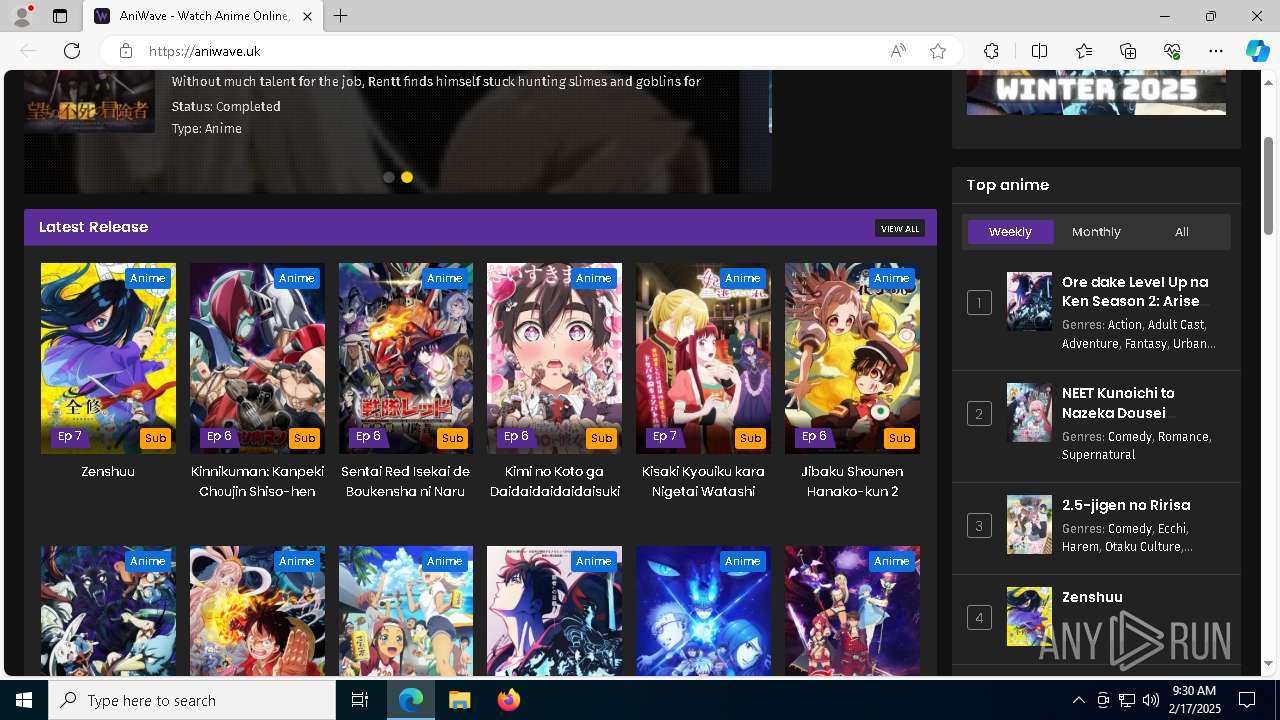Show hidden tray icons chevron

[x=1078, y=700]
